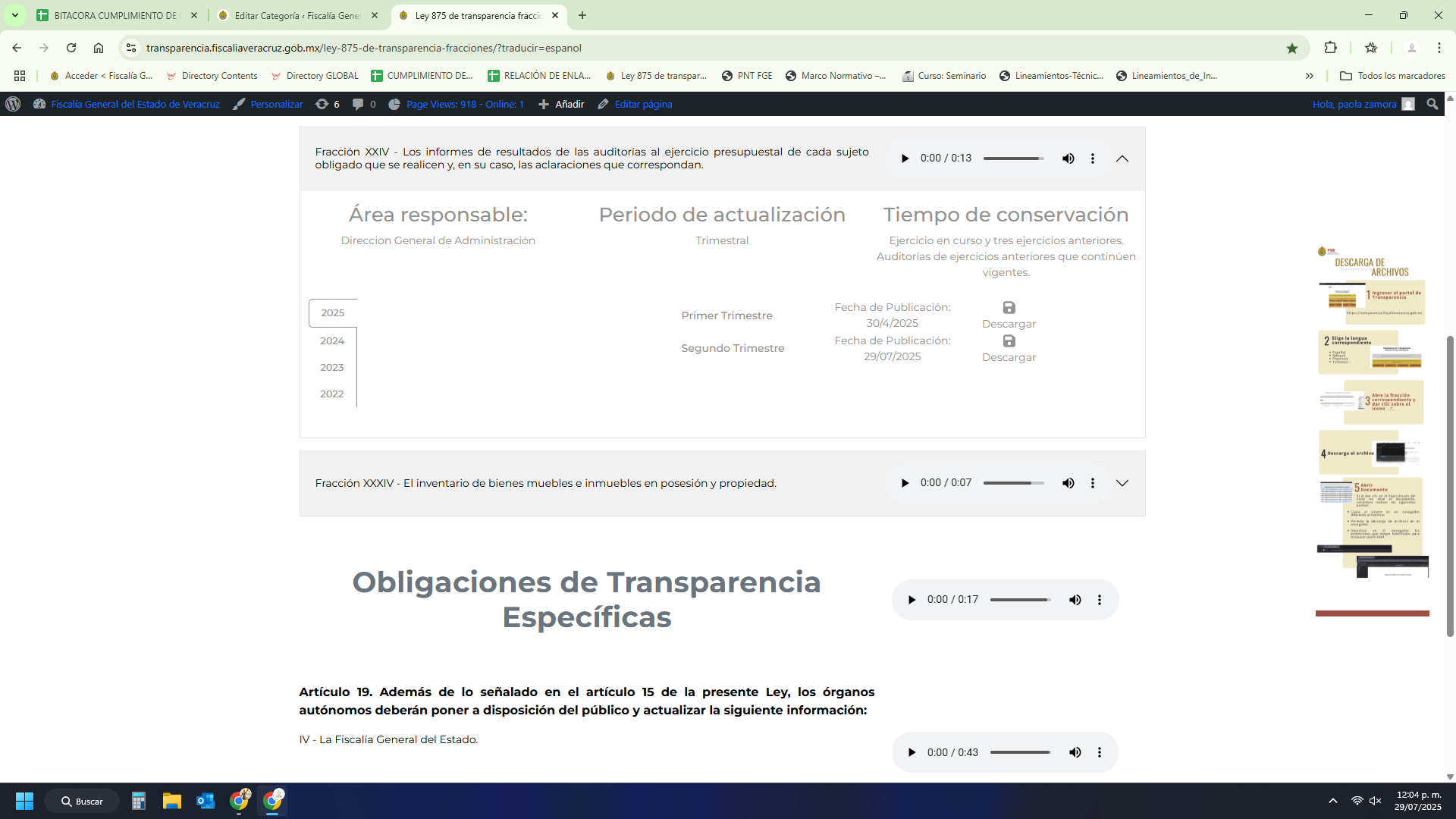
Task: Mute the Obligaciones de Transparencia audio
Action: tap(1075, 600)
